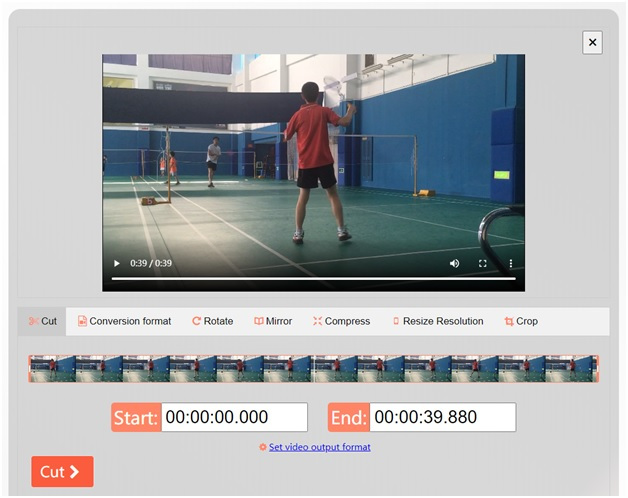The image size is (628, 498).
Task: Switch to the Rotate tab
Action: click(x=213, y=321)
